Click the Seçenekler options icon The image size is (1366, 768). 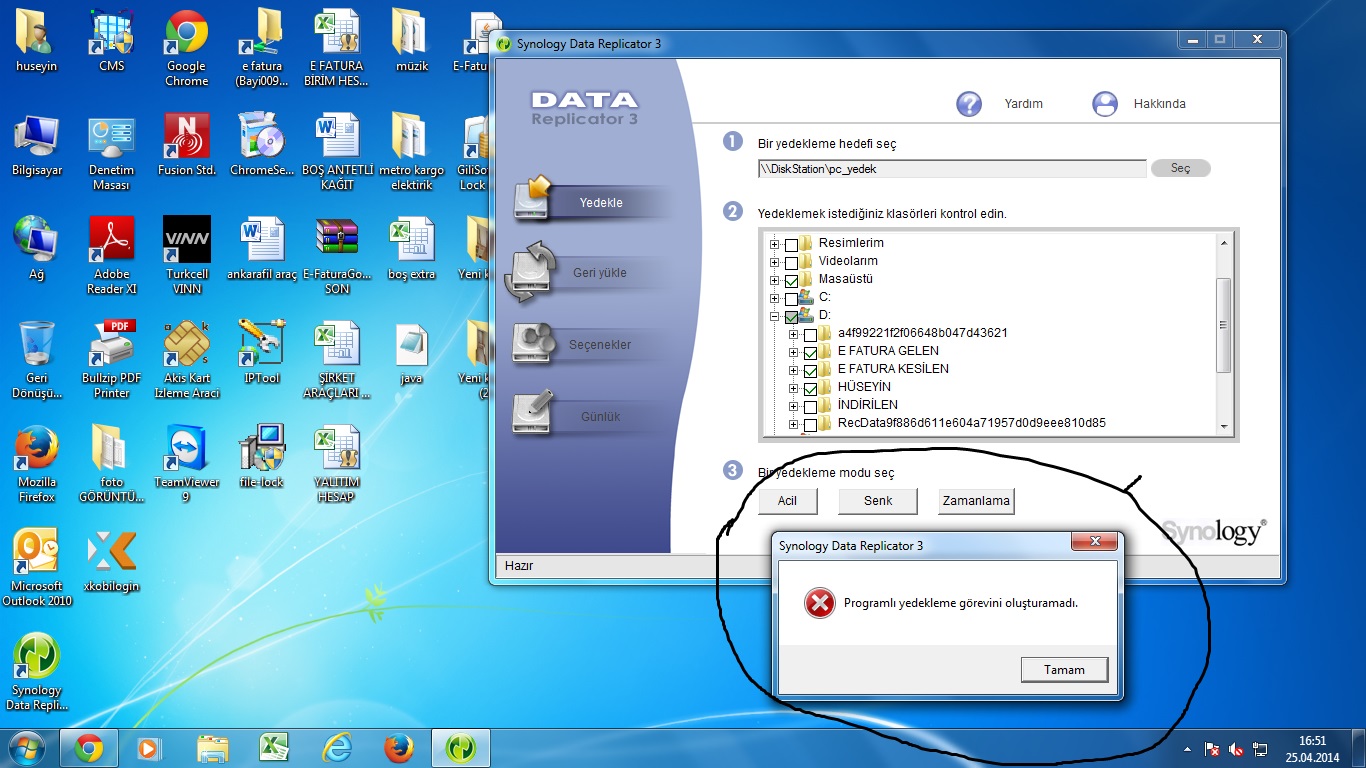coord(534,343)
